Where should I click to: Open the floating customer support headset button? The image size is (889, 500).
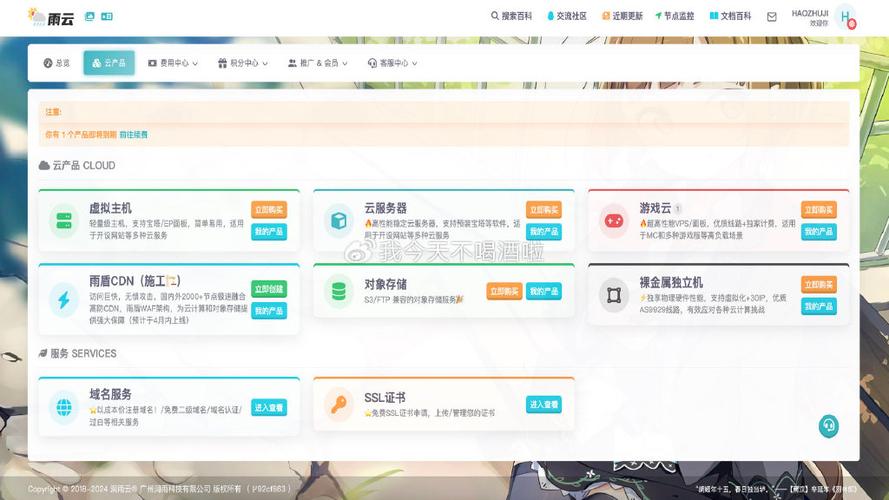tap(828, 426)
